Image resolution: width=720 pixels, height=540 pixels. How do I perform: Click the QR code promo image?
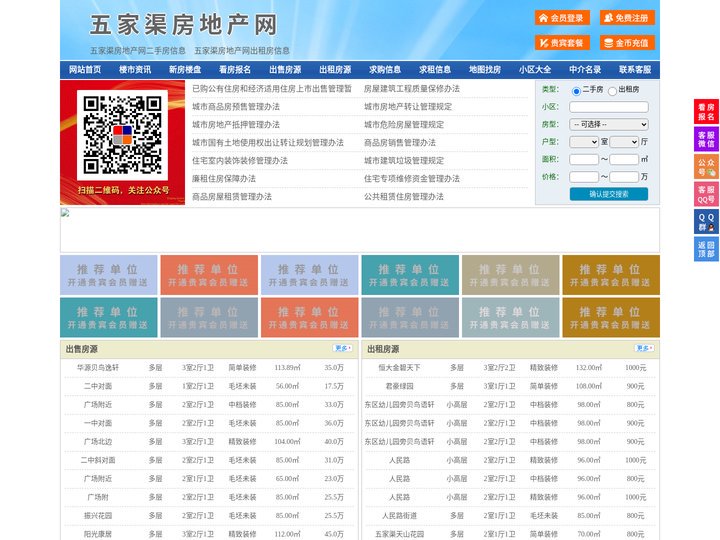pyautogui.click(x=123, y=142)
